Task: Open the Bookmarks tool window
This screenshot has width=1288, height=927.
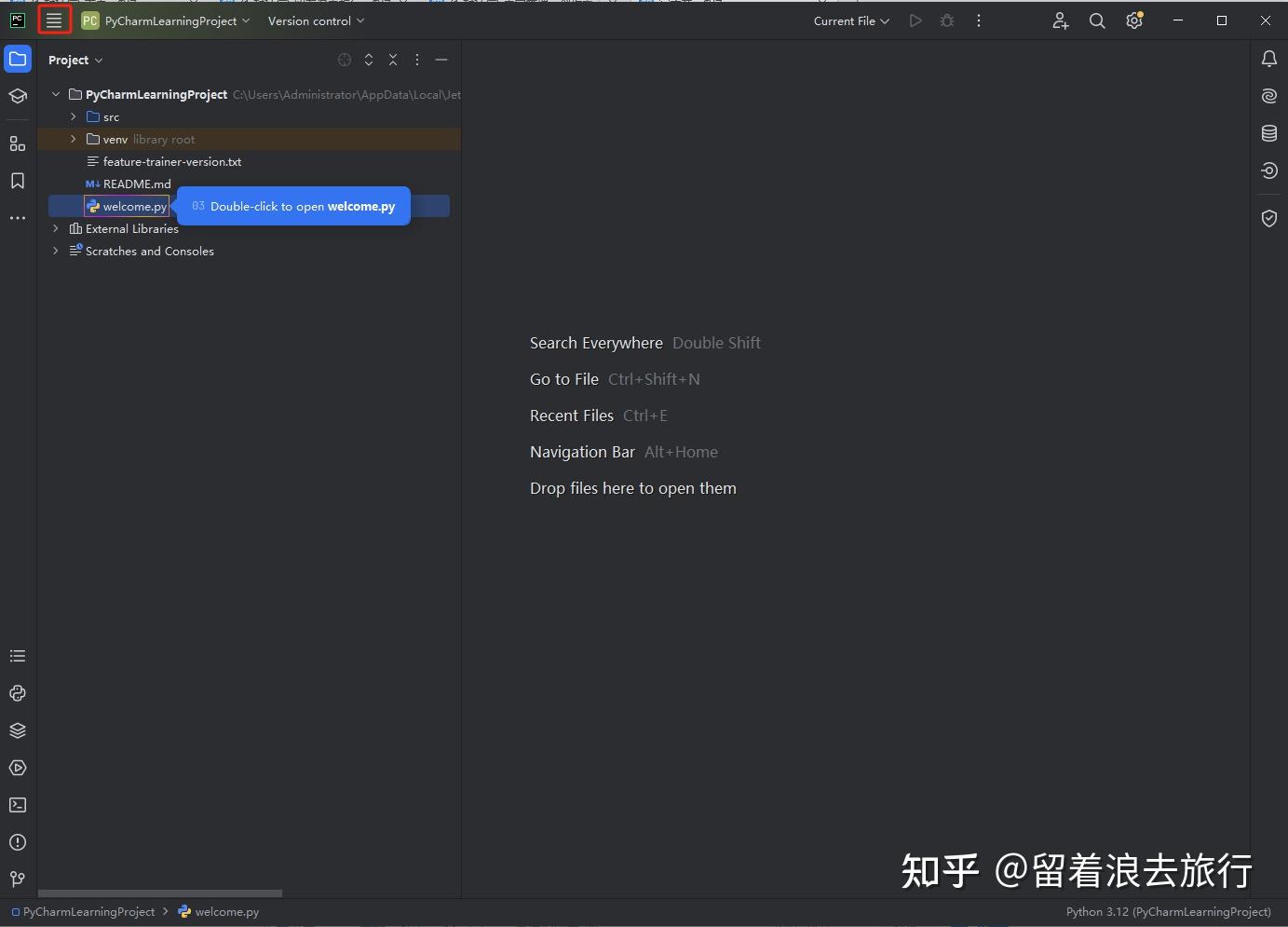Action: point(17,182)
